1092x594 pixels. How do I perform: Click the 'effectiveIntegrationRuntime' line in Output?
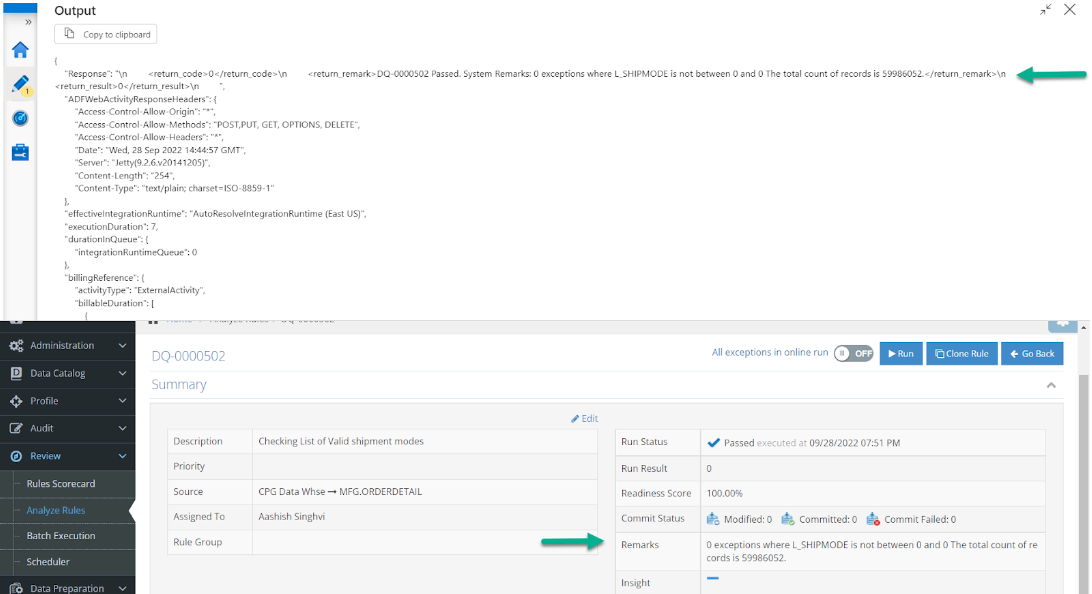coord(215,214)
